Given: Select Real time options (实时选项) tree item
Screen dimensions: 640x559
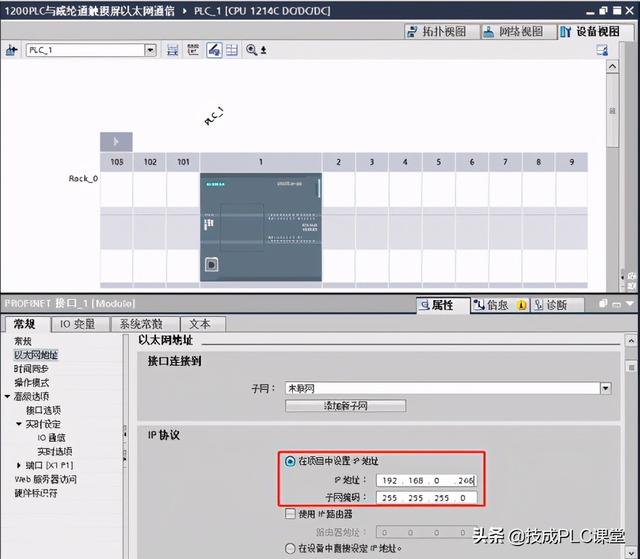Looking at the screenshot, I should [x=55, y=451].
